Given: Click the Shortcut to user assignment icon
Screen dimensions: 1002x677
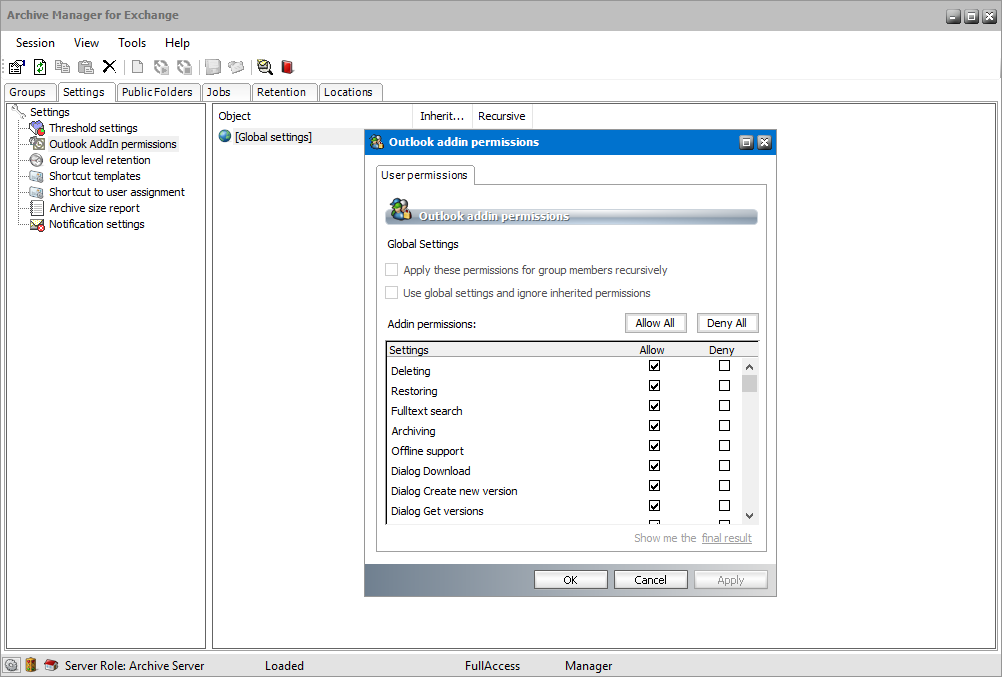Looking at the screenshot, I should (37, 192).
